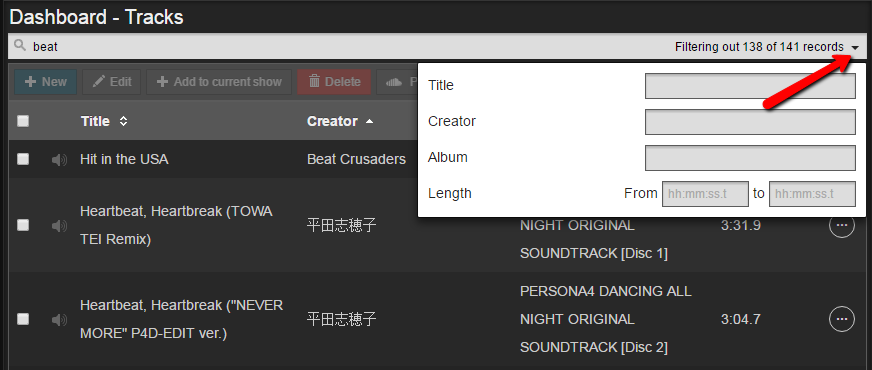This screenshot has height=370, width=872.
Task: Click the 3:31.9 length value
Action: click(741, 225)
